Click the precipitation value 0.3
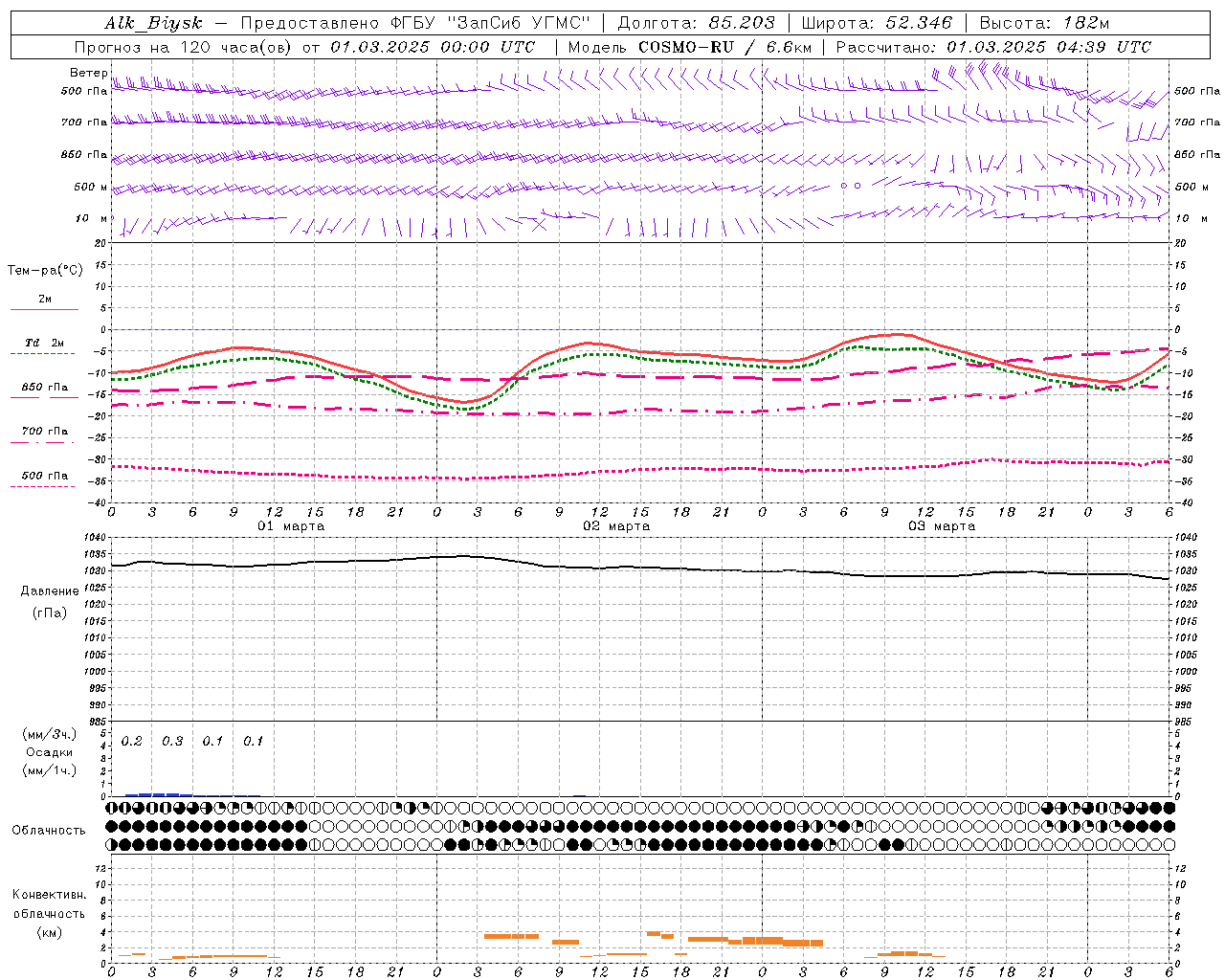1225x980 pixels. 172,741
